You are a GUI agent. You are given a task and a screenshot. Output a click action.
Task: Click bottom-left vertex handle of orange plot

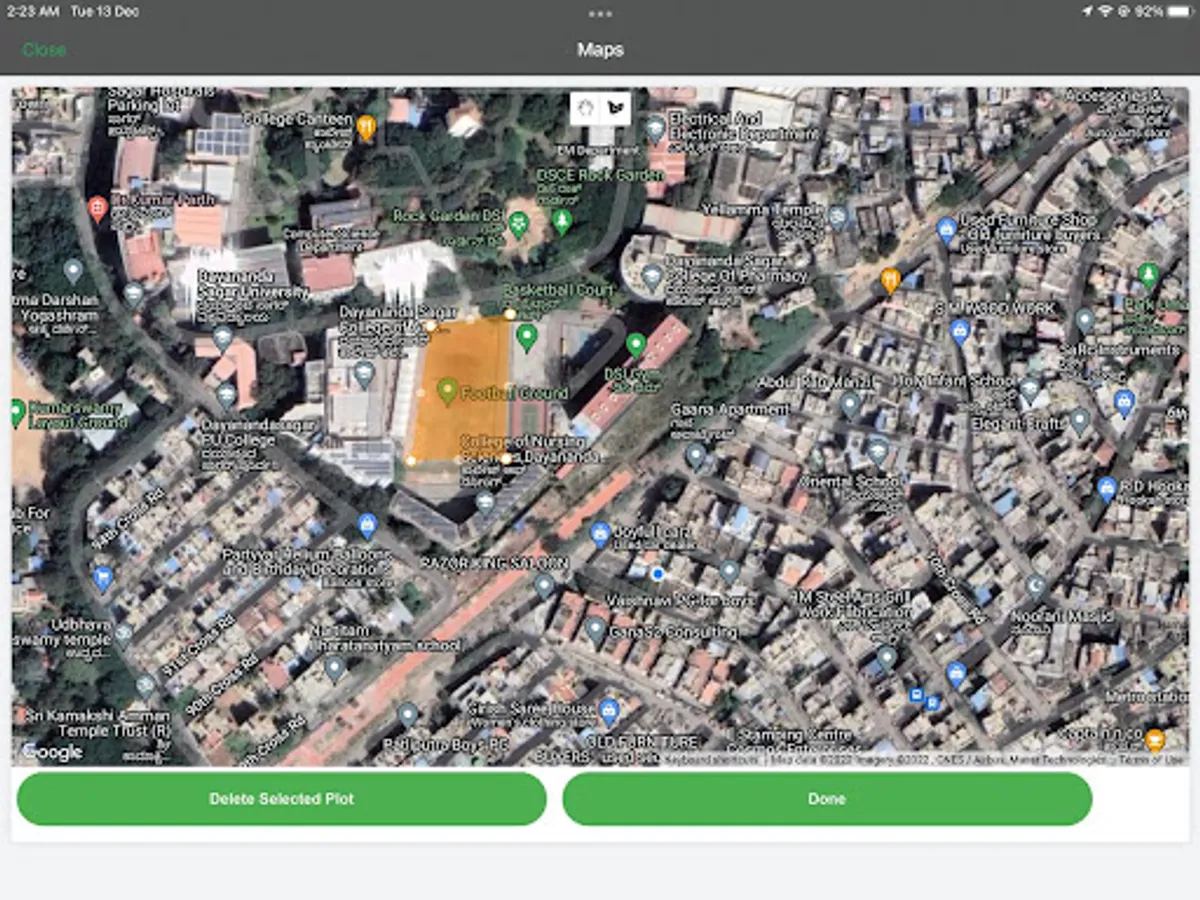pos(410,461)
